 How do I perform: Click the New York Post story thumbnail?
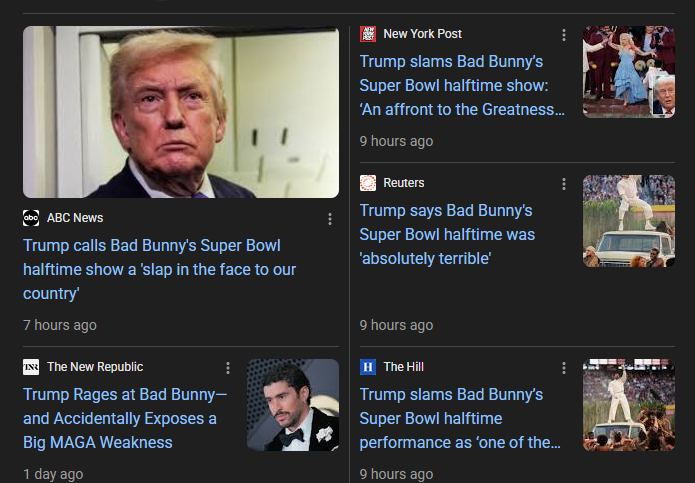629,72
